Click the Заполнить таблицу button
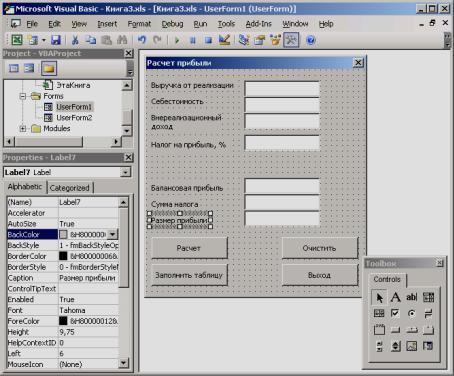This screenshot has height=376, width=454. click(x=189, y=275)
